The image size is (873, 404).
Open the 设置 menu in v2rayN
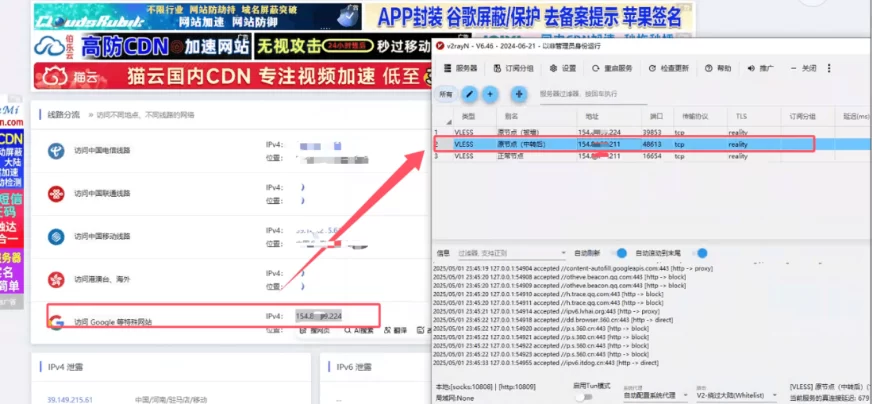coord(562,68)
